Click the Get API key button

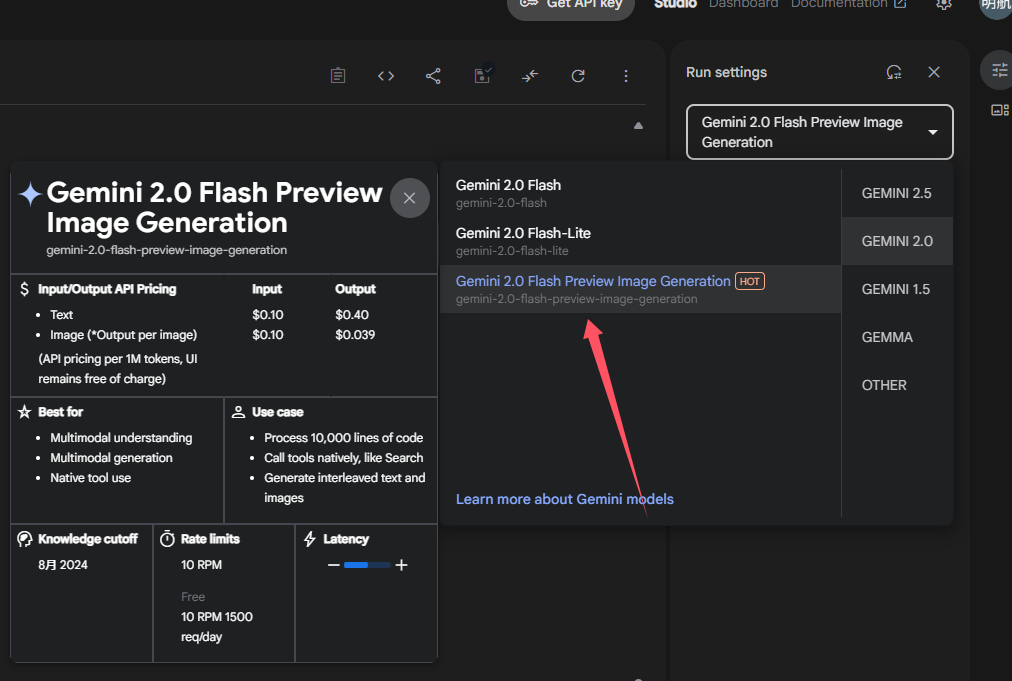click(x=571, y=6)
